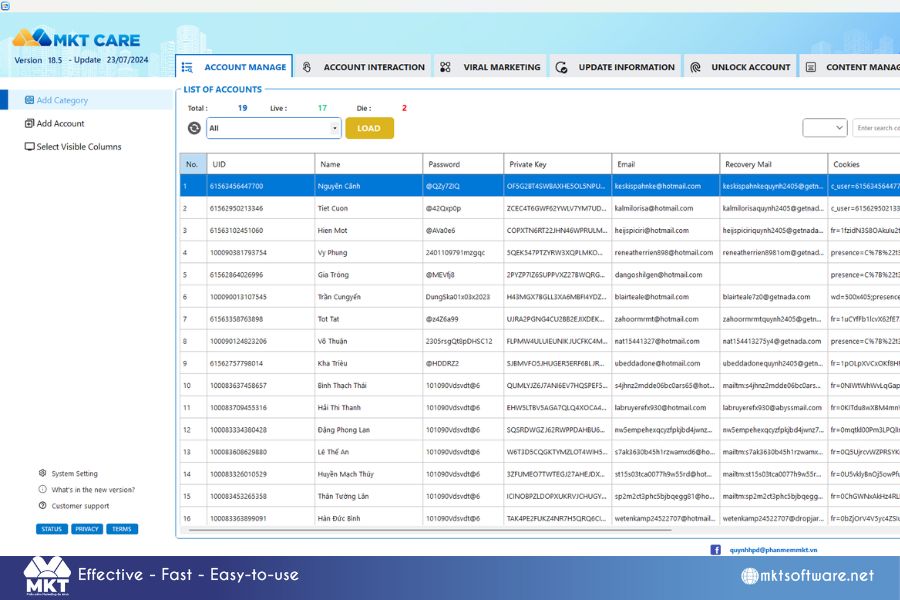
Task: Click the No. column header
Action: pos(193,164)
